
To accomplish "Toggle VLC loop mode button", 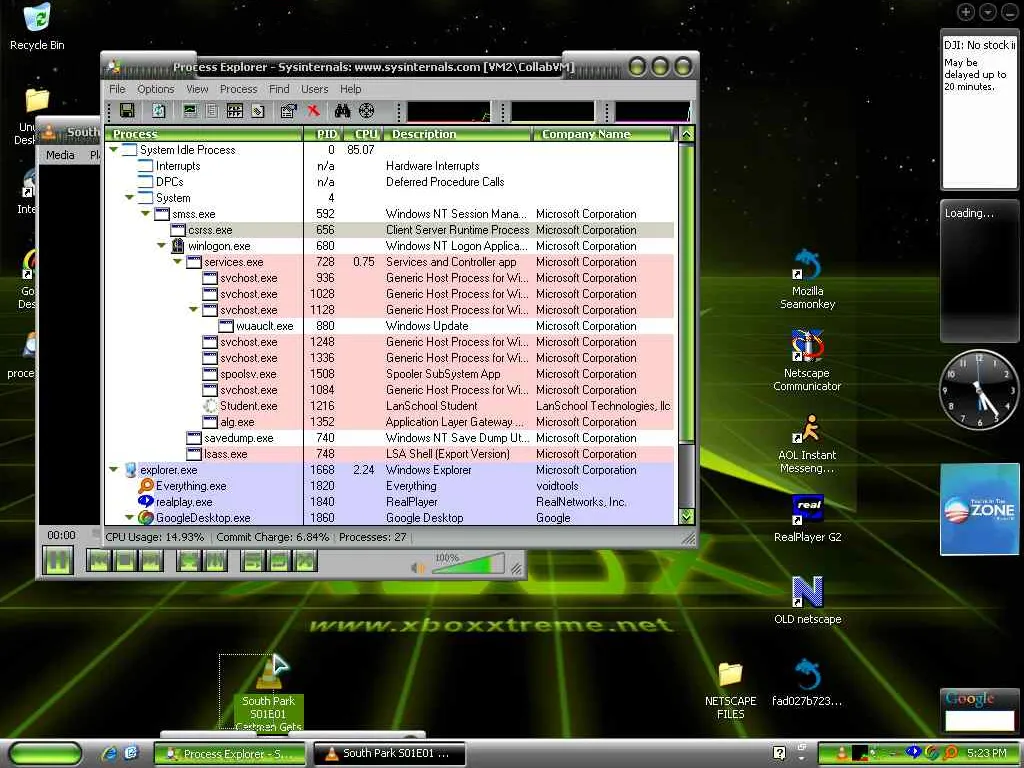I will pyautogui.click(x=279, y=560).
